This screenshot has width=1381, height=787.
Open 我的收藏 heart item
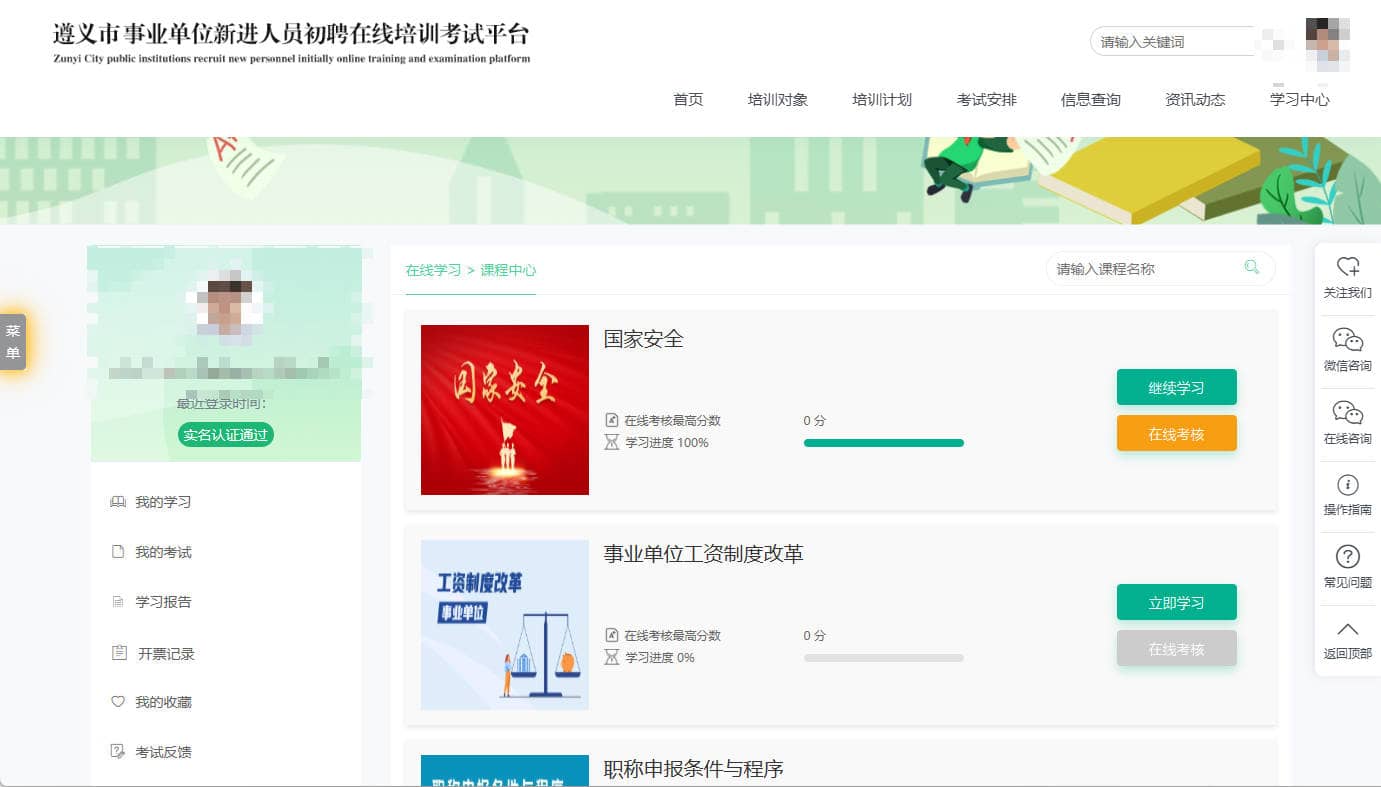pos(163,702)
